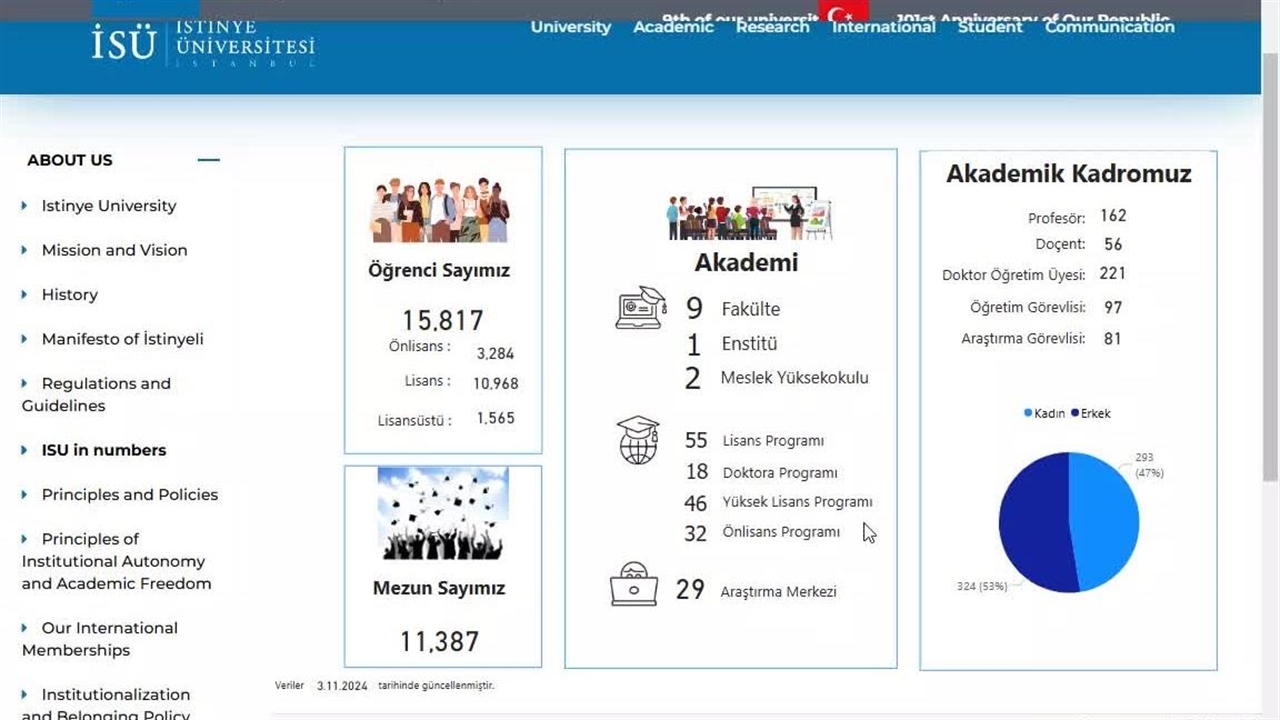Collapse the ABOUT US sidebar section
Viewport: 1280px width, 720px height.
point(208,160)
